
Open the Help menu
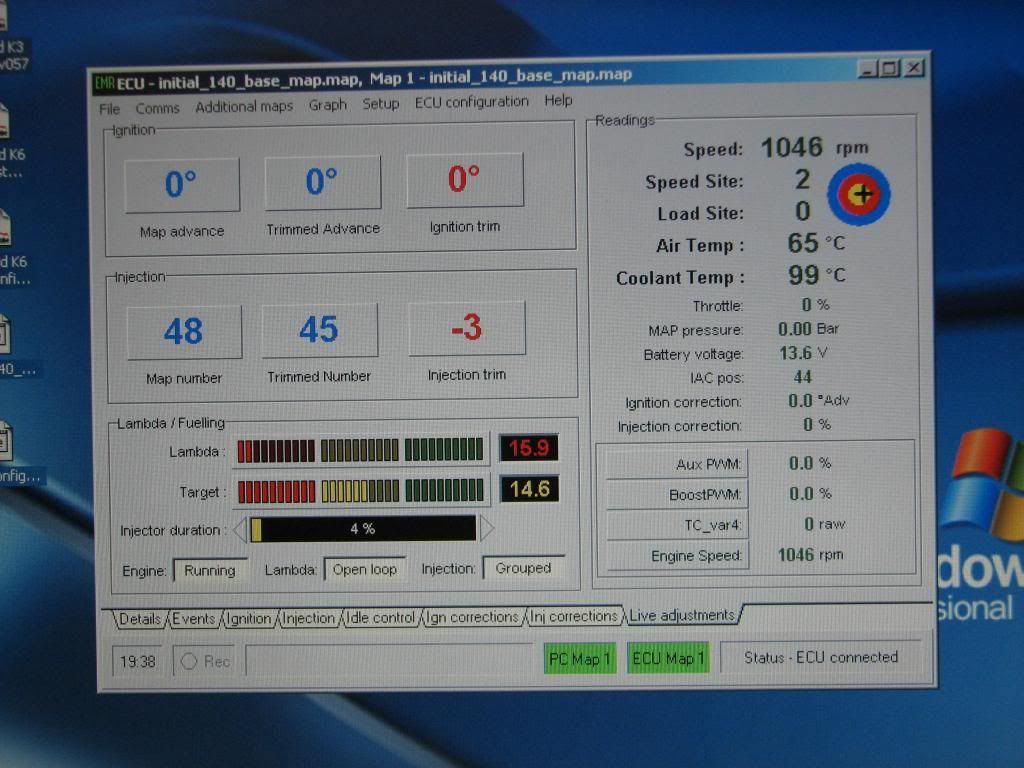(558, 101)
